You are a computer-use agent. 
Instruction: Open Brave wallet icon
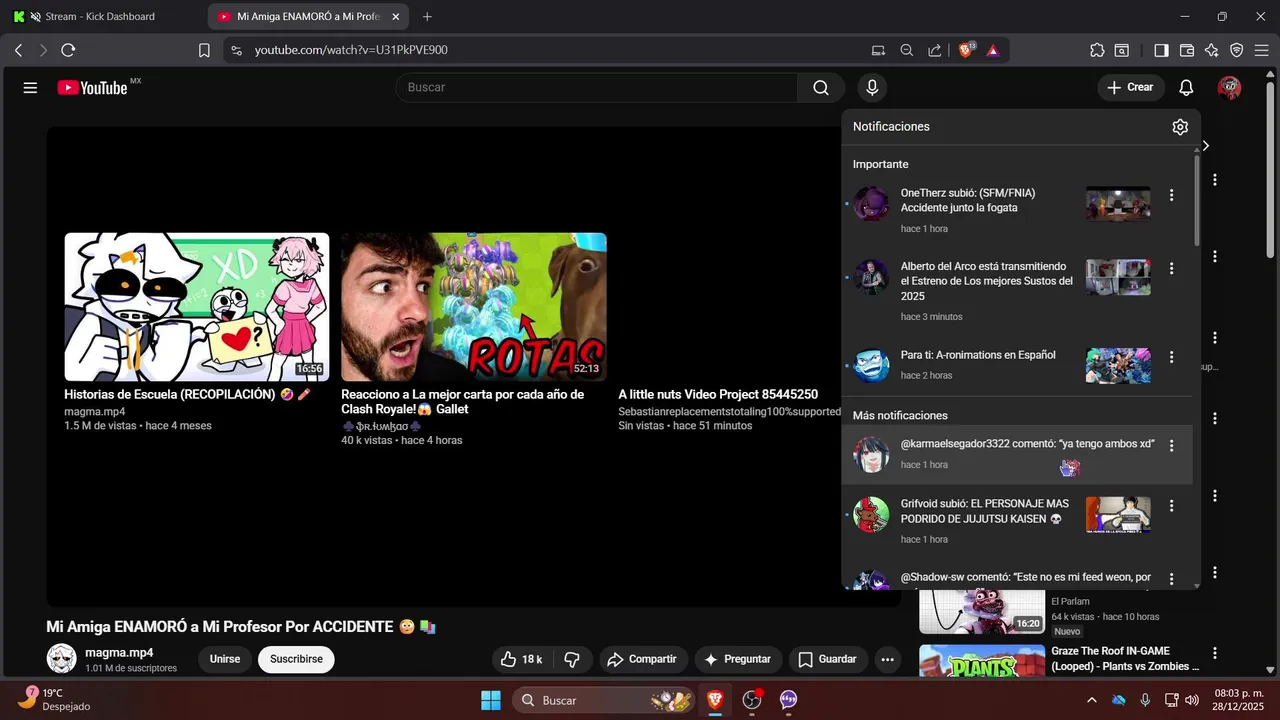pyautogui.click(x=1187, y=50)
